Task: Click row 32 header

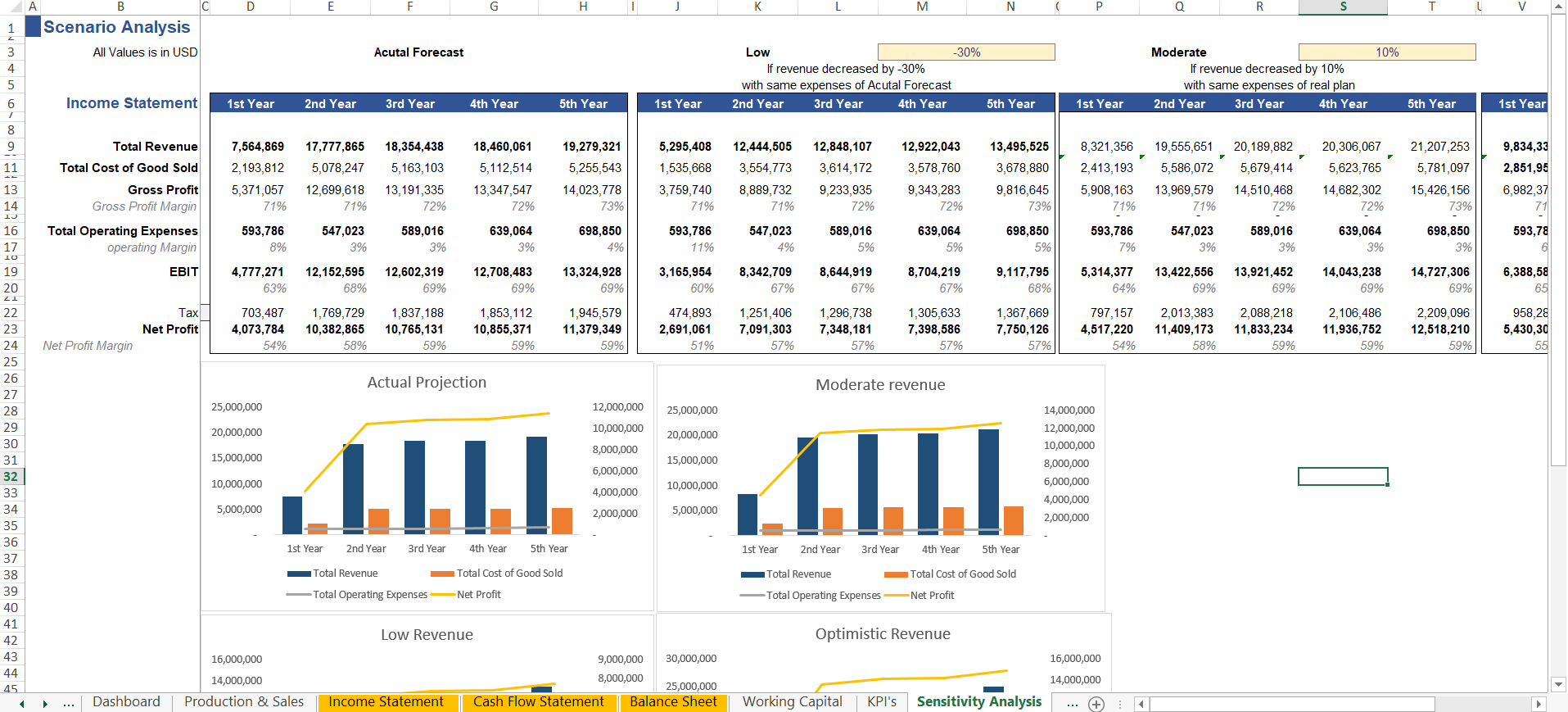Action: tap(11, 477)
